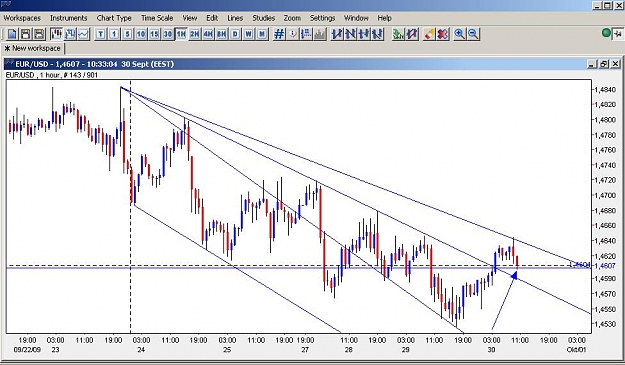Screen dimensions: 625x365
Task: Click the green add study icon
Action: pos(398,34)
